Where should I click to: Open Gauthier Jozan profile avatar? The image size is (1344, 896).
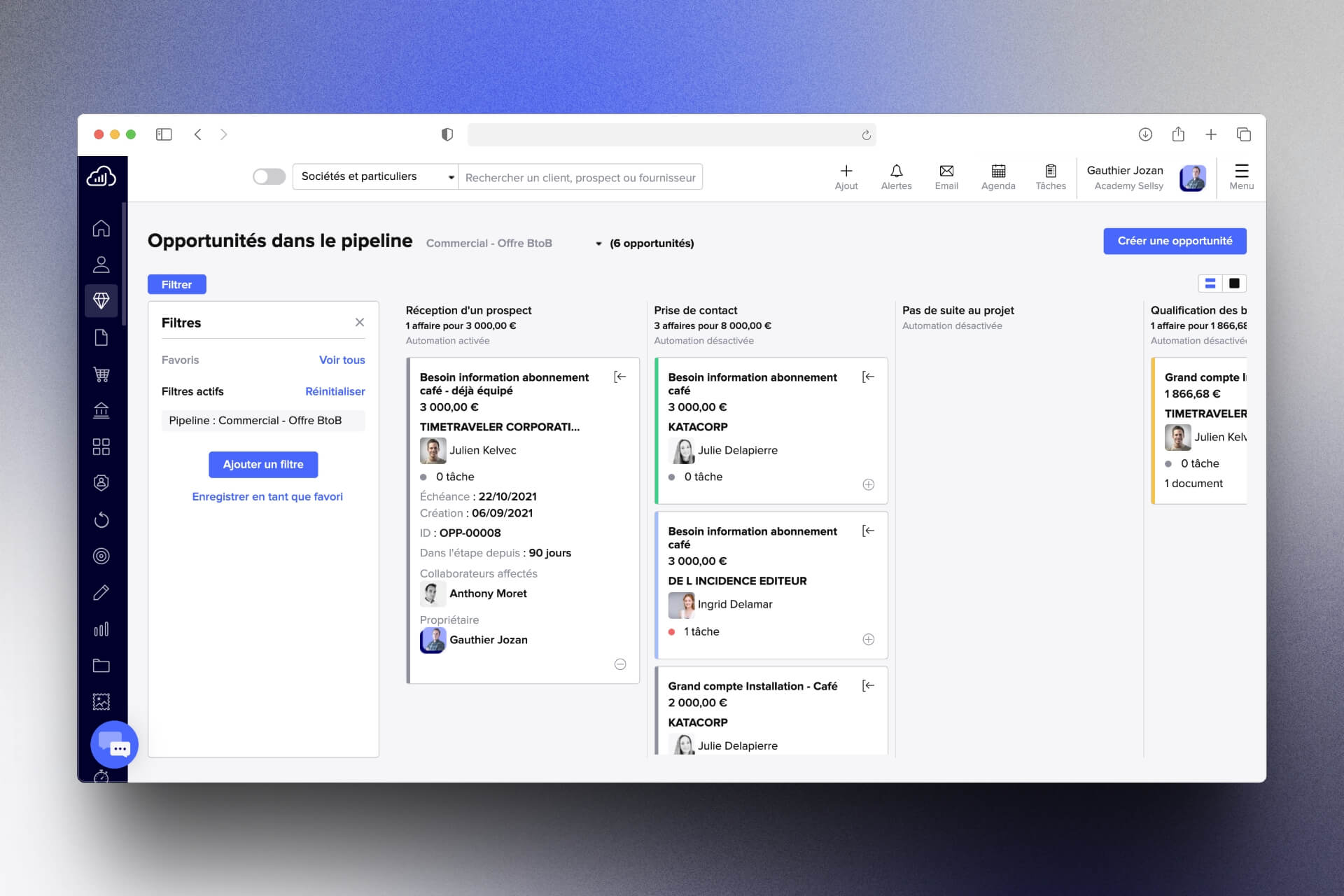point(1192,178)
